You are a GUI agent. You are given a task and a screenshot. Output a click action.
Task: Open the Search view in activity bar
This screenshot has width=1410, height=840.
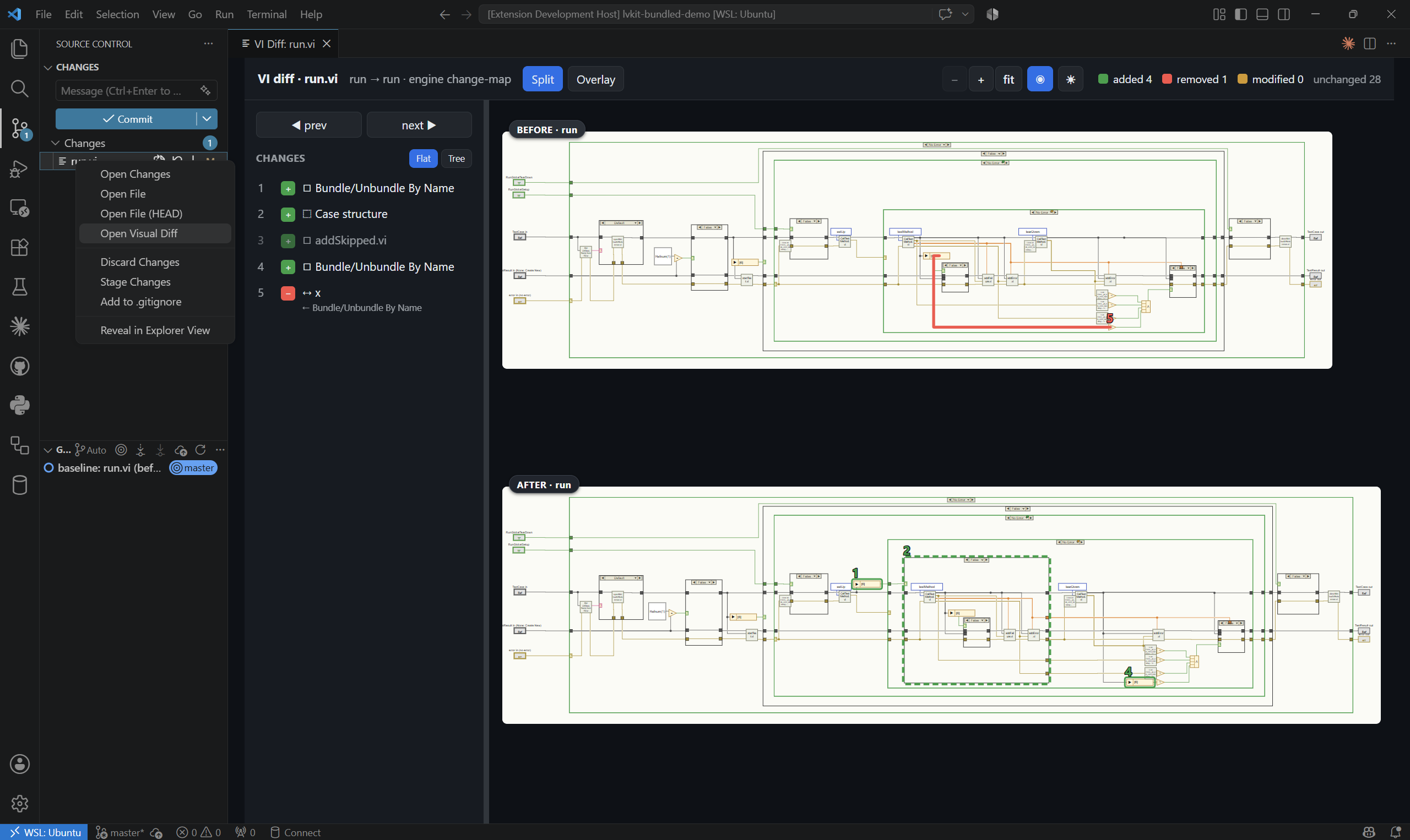[19, 88]
